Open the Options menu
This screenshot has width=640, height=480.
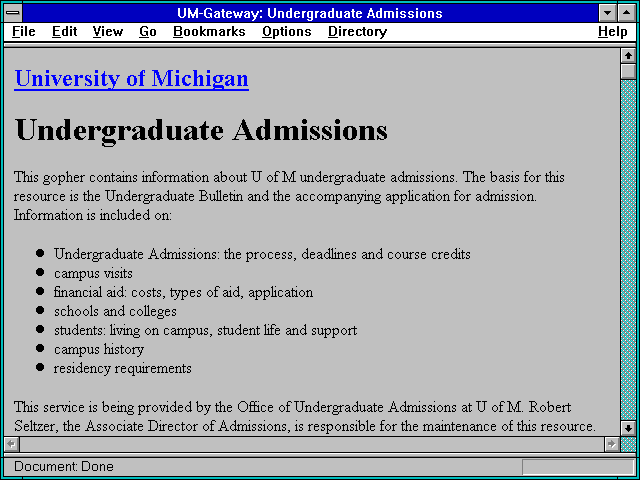pos(287,31)
